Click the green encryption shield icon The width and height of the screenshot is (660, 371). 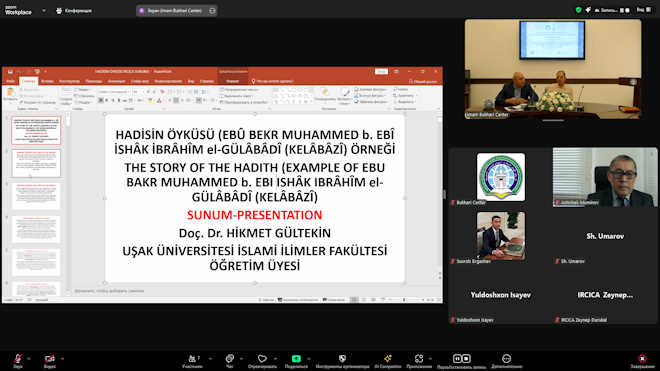tap(579, 10)
